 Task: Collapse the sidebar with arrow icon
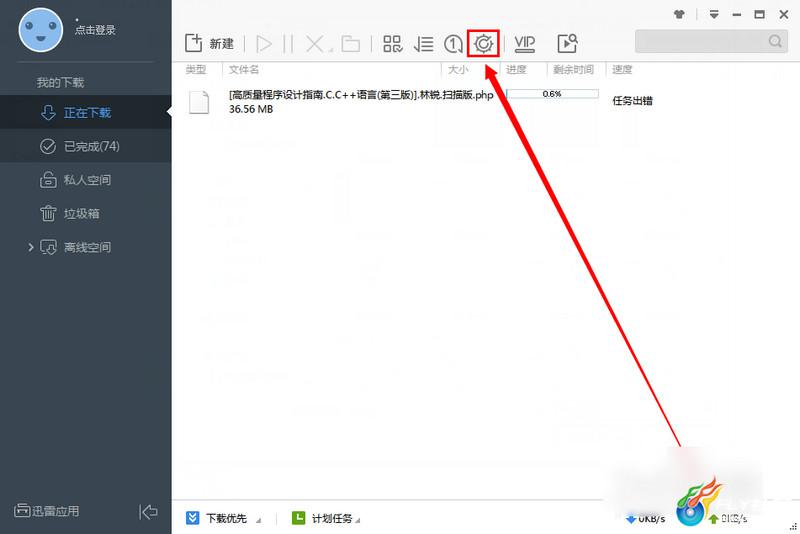pyautogui.click(x=148, y=512)
